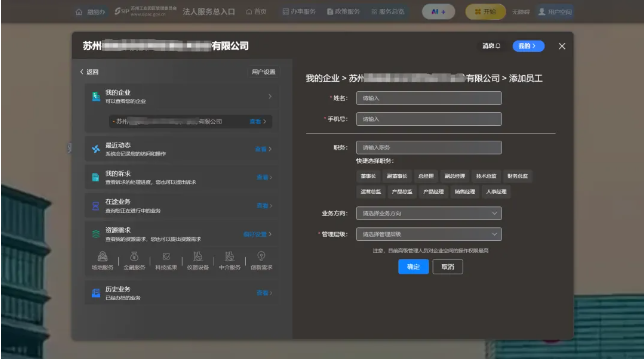Screen dimensions: 644x360
Task: Open the 仪器设备 flask icon
Action: click(198, 257)
